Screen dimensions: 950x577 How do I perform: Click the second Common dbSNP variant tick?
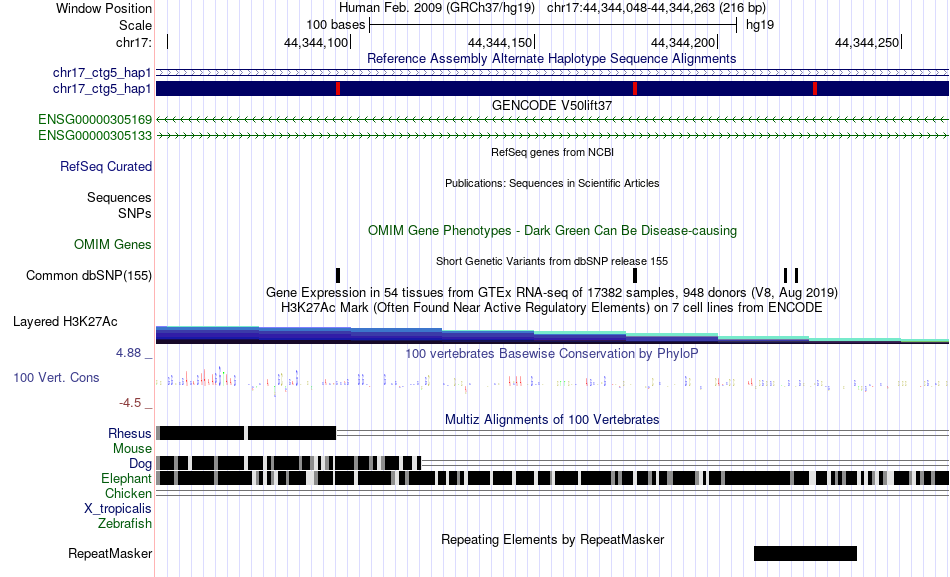635,275
